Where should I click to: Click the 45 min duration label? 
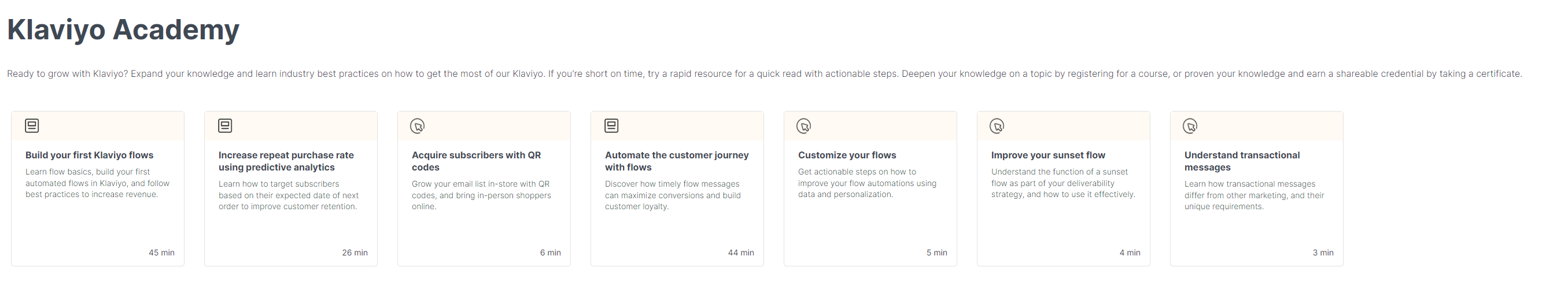(162, 253)
